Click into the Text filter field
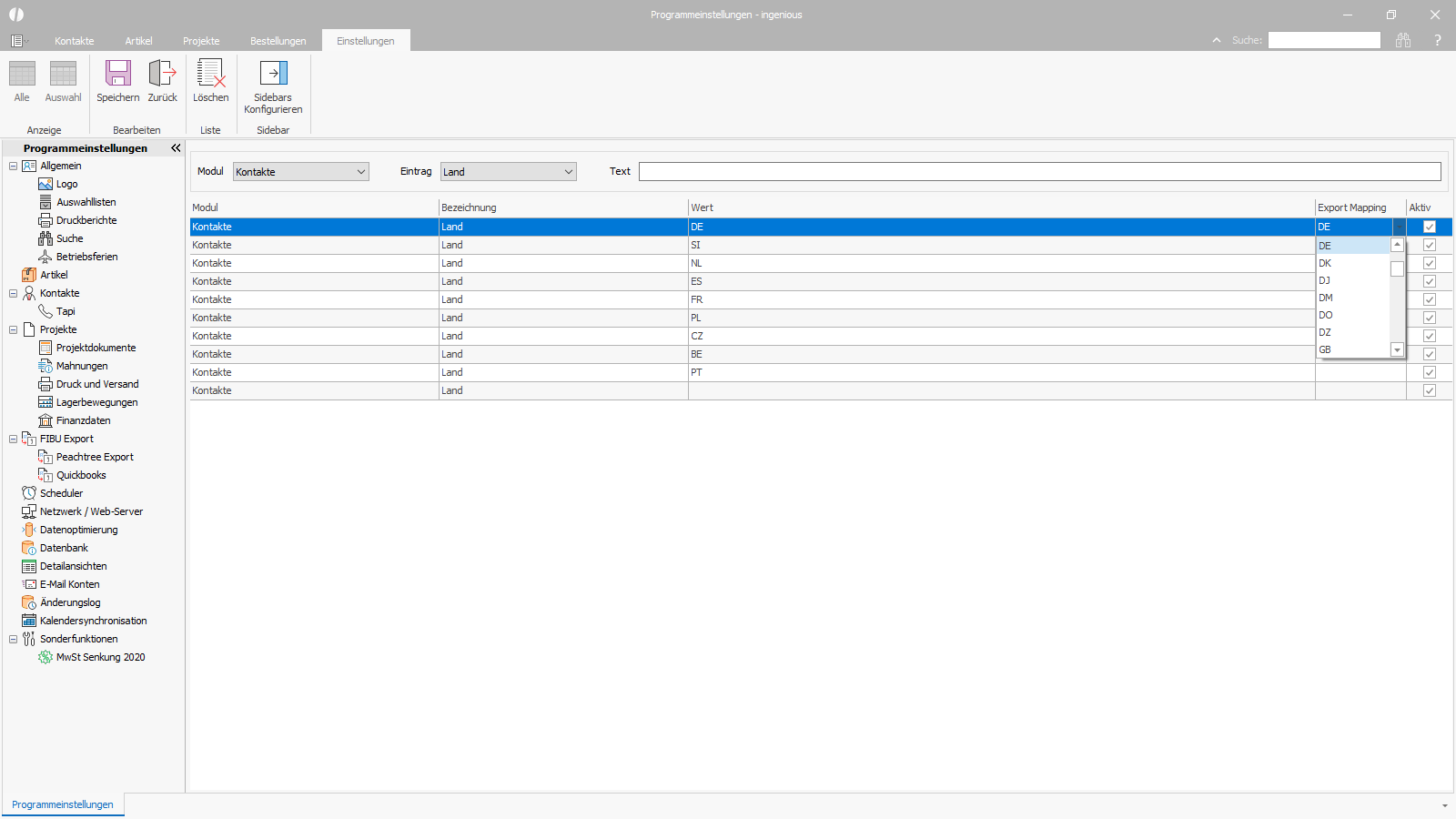 coord(1040,171)
